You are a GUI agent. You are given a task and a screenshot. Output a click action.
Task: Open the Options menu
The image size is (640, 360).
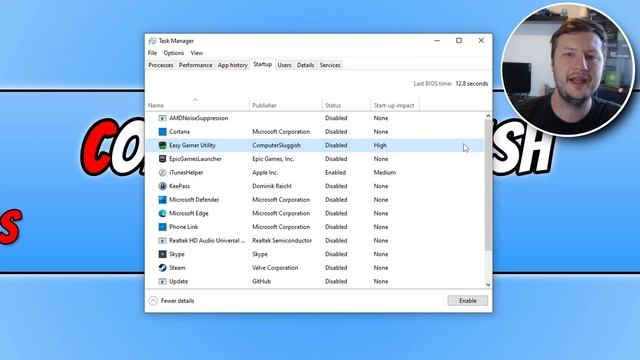coord(174,53)
